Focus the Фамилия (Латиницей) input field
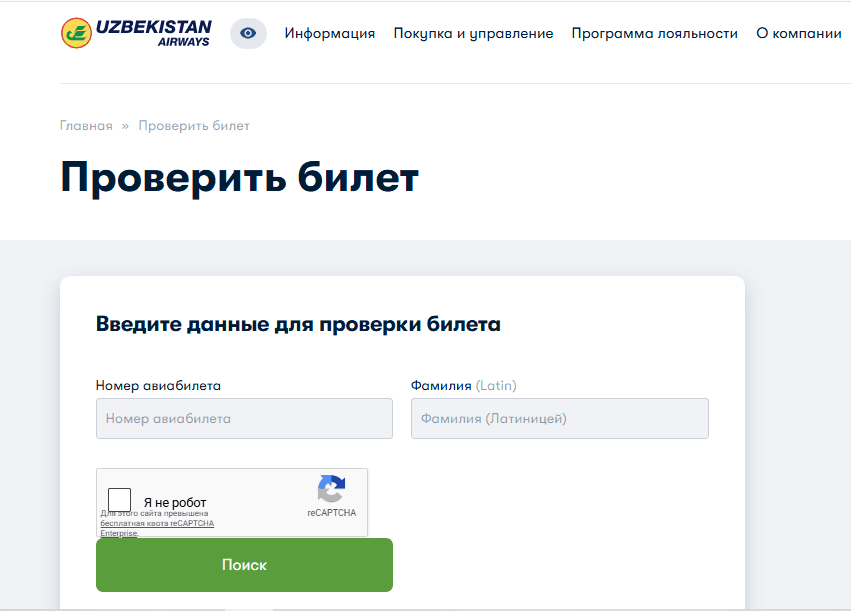851x611 pixels. [560, 418]
